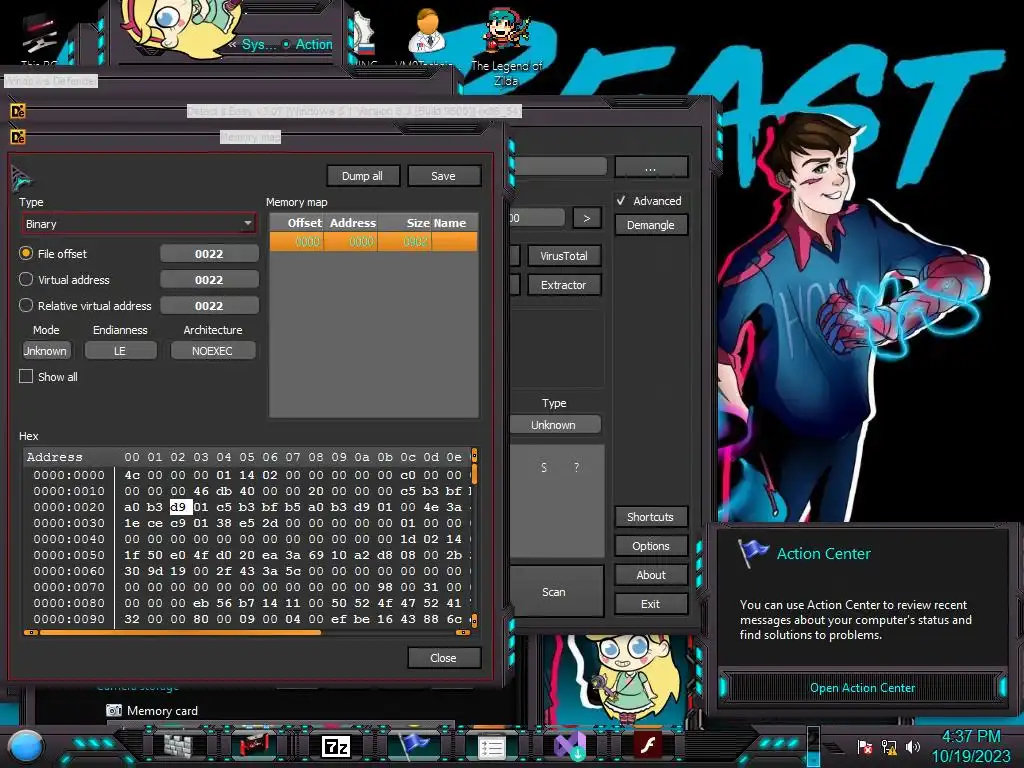Open VirusTotal in Detect It Easy
1024x768 pixels.
click(564, 256)
